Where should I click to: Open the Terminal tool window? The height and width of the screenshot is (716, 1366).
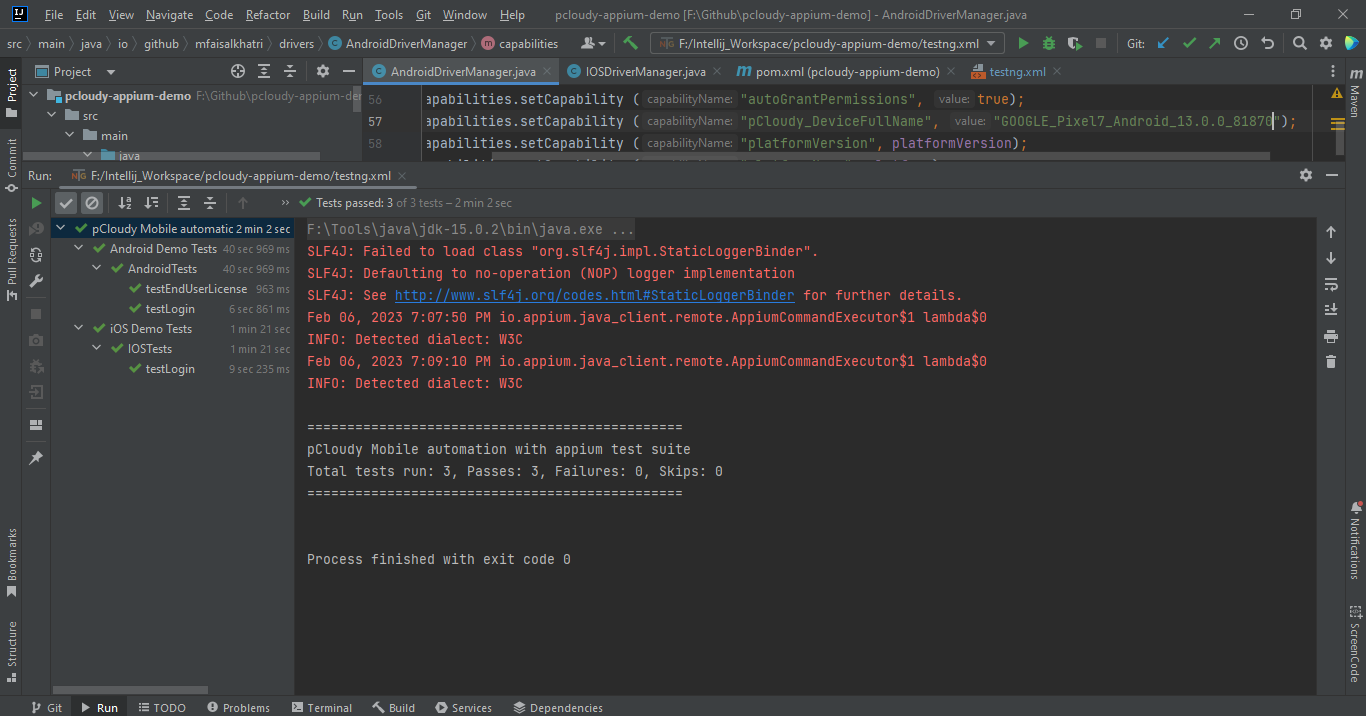coord(321,707)
